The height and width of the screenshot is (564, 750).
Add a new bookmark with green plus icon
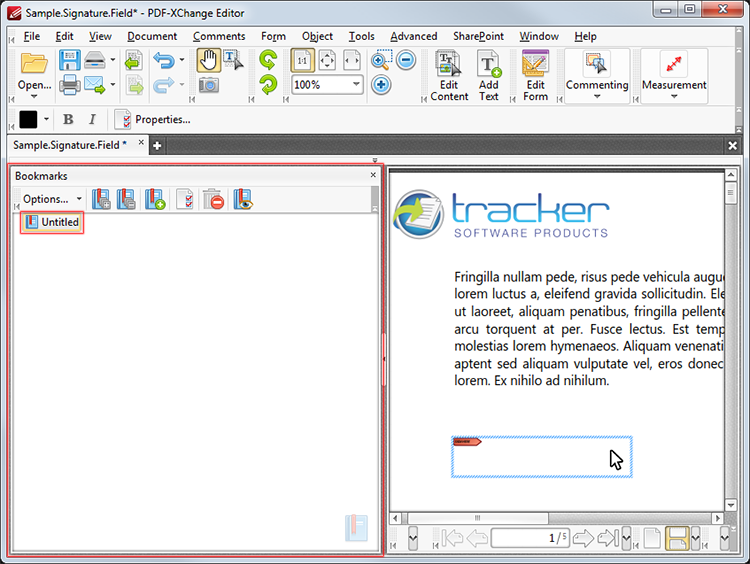[155, 199]
